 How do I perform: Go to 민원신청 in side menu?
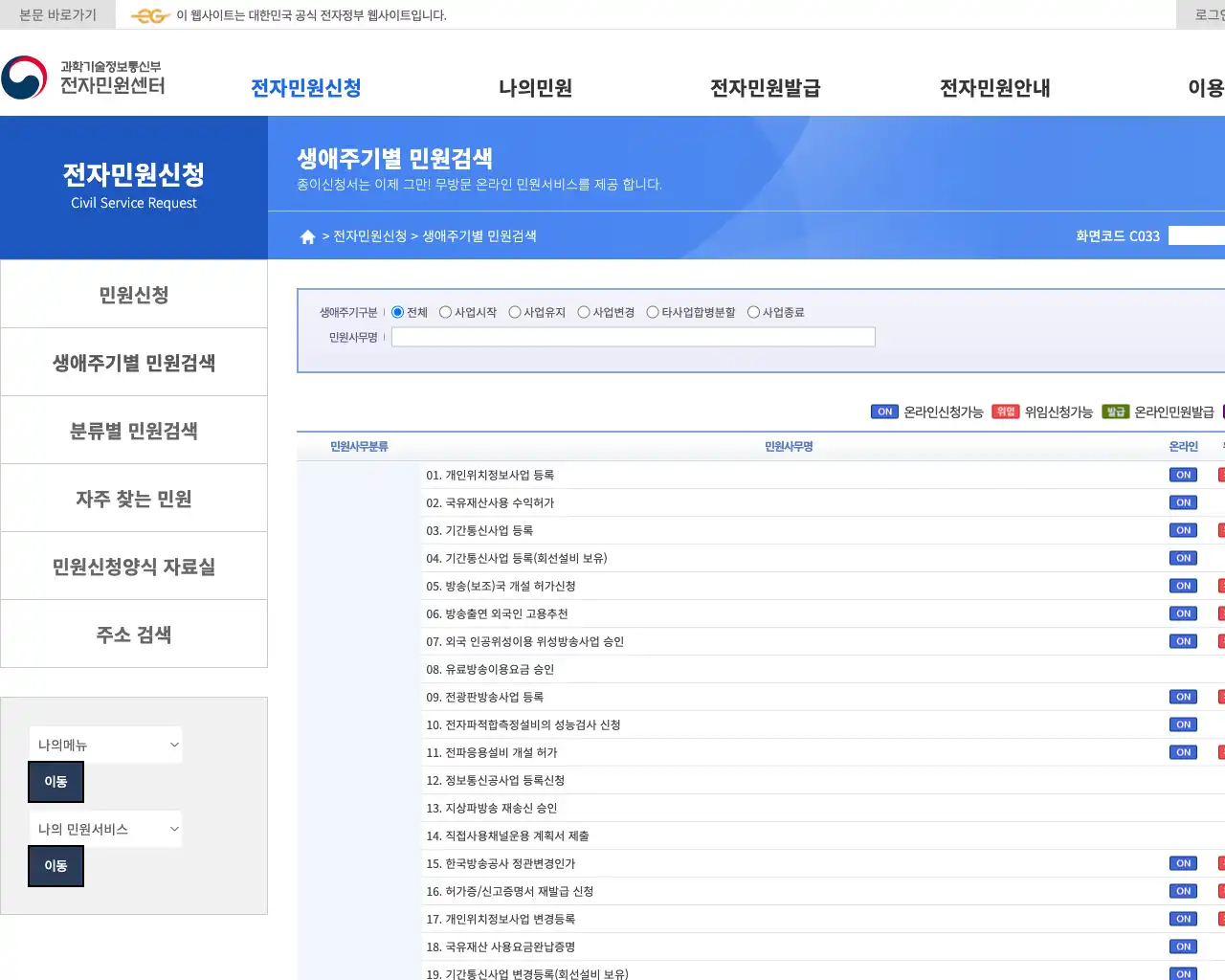pos(134,295)
